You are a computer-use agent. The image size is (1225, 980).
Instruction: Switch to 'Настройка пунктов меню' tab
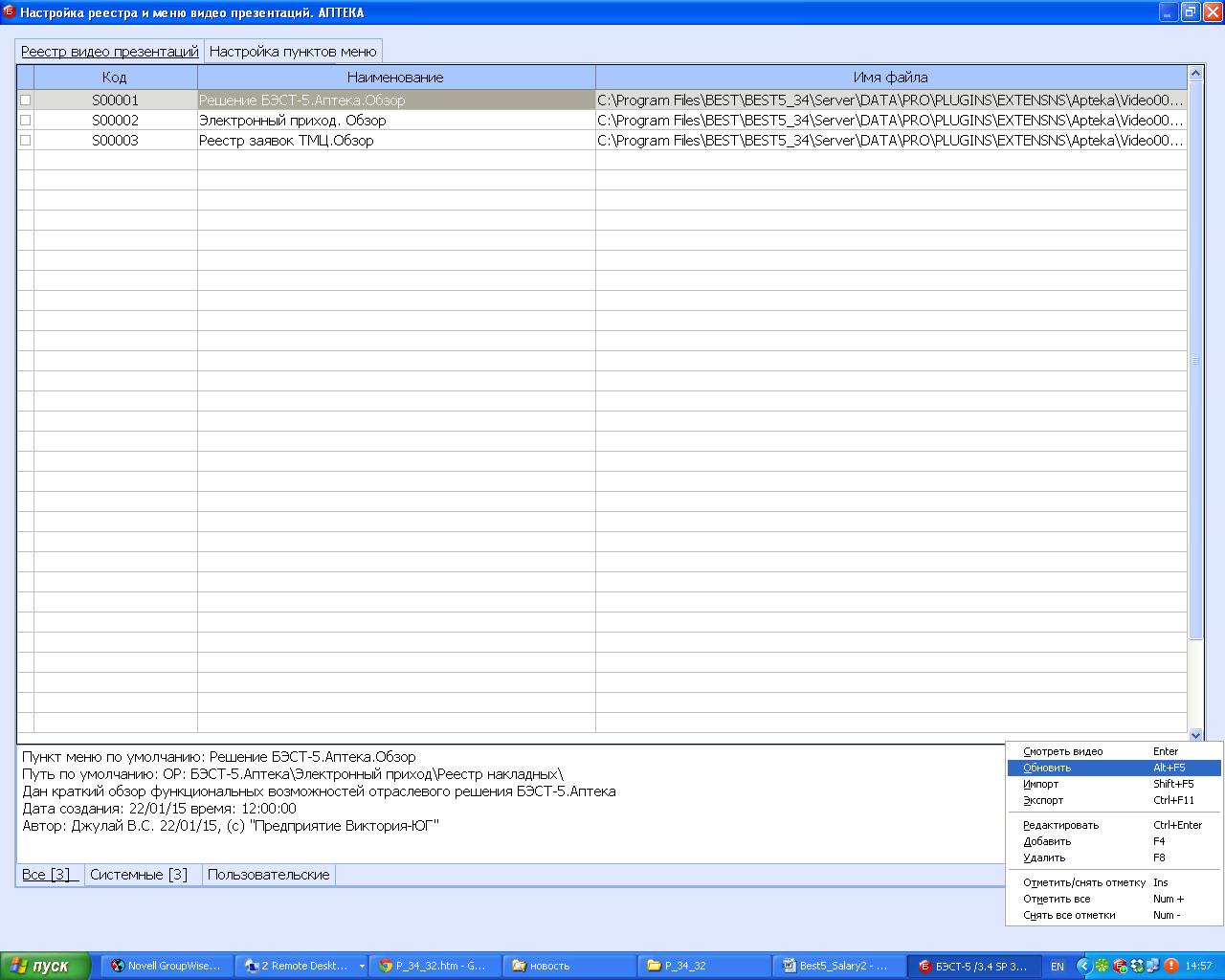click(293, 51)
